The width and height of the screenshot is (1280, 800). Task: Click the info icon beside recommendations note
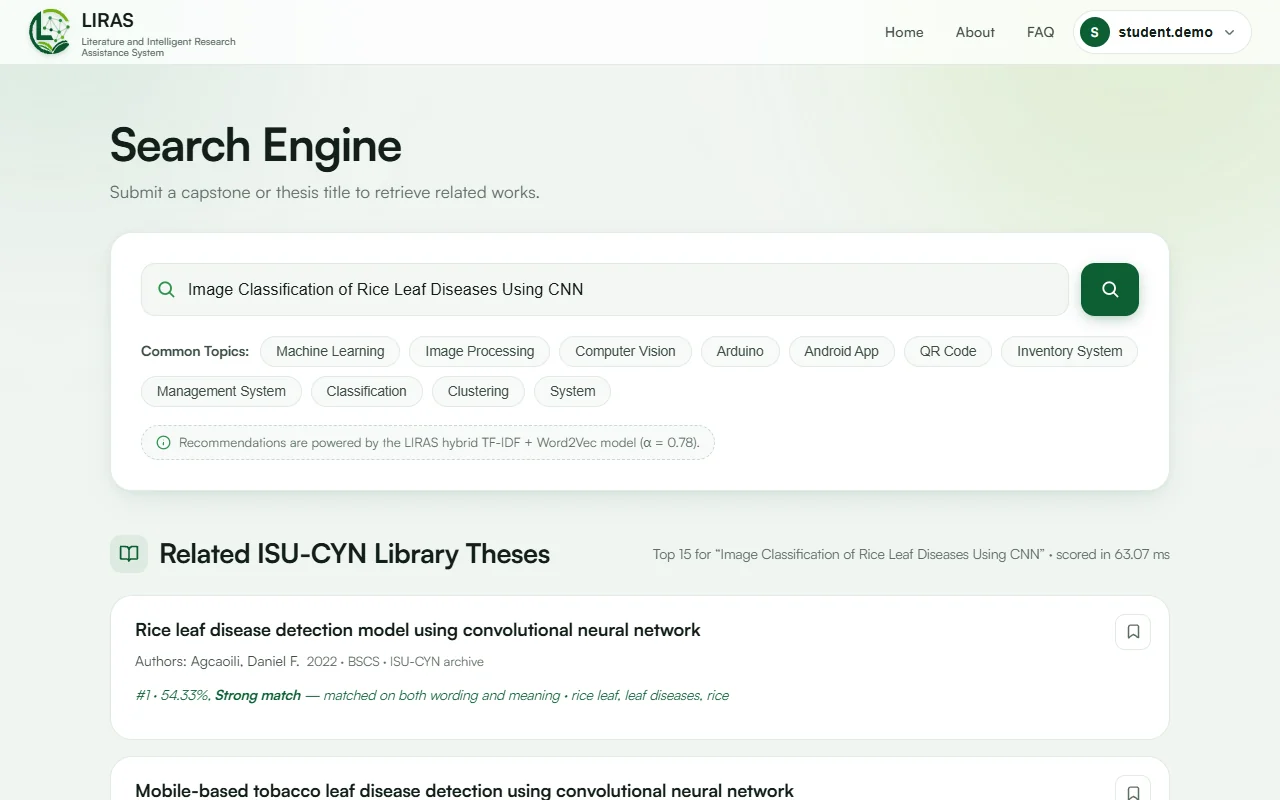164,442
